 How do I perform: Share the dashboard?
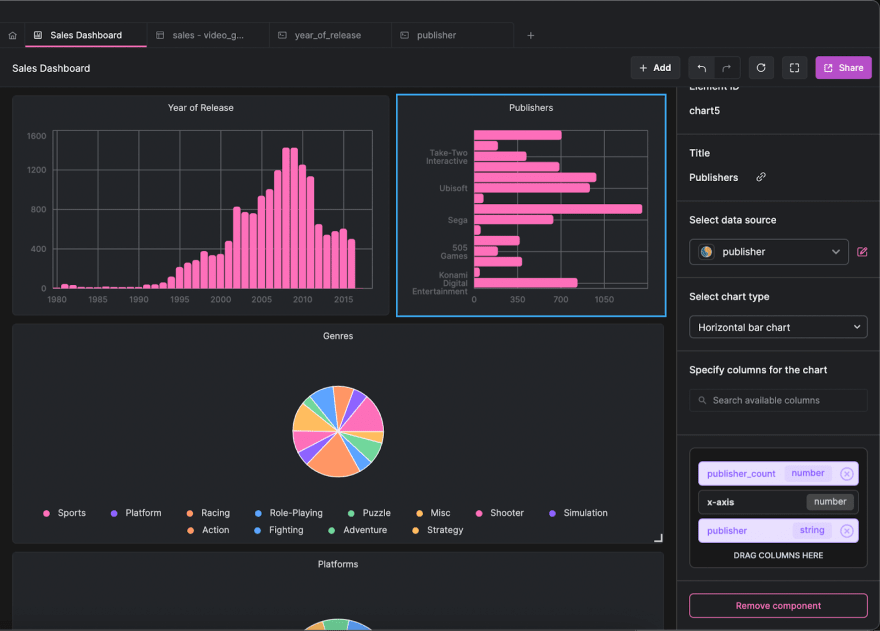coord(843,68)
